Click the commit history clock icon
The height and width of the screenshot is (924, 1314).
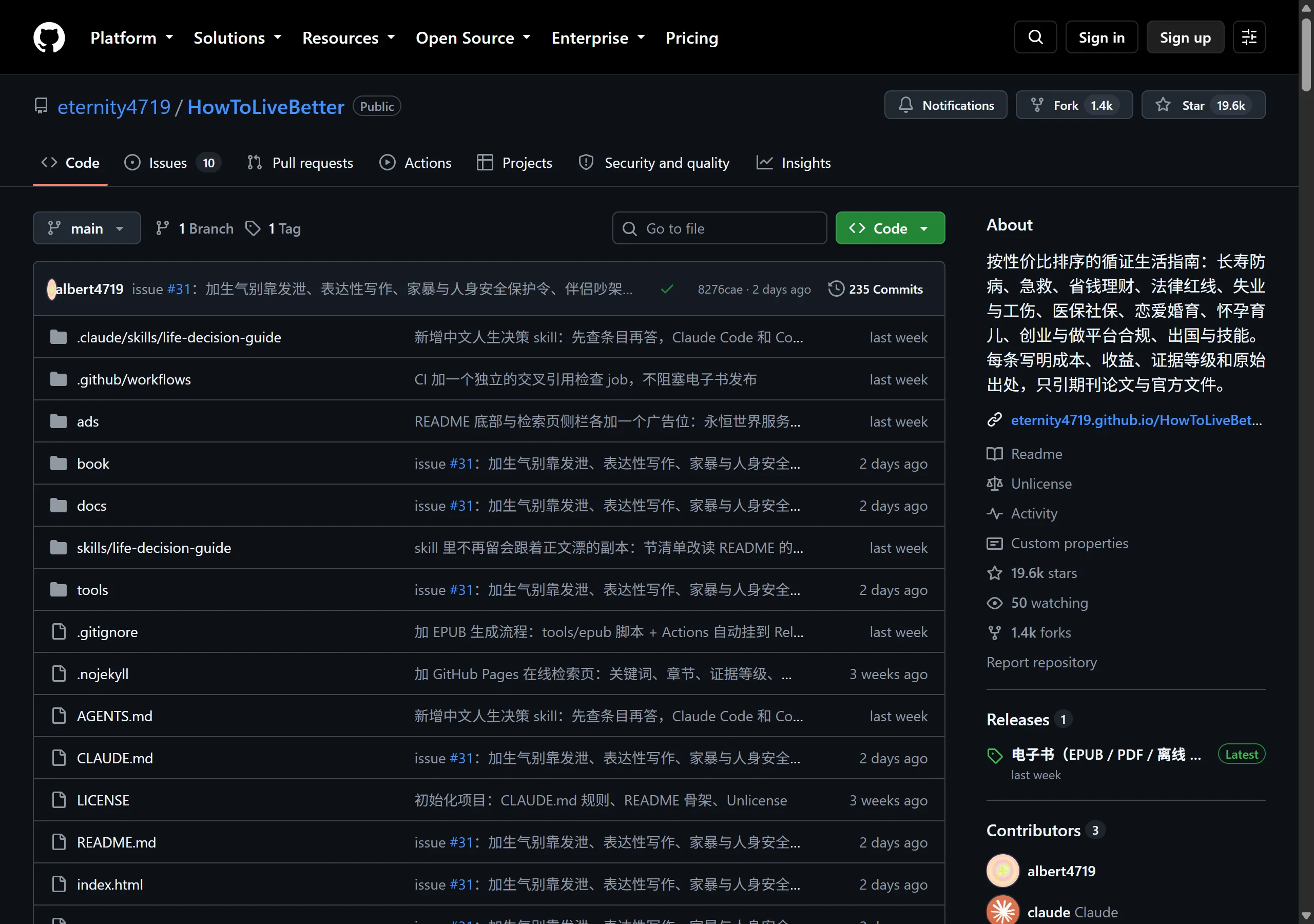pyautogui.click(x=836, y=289)
